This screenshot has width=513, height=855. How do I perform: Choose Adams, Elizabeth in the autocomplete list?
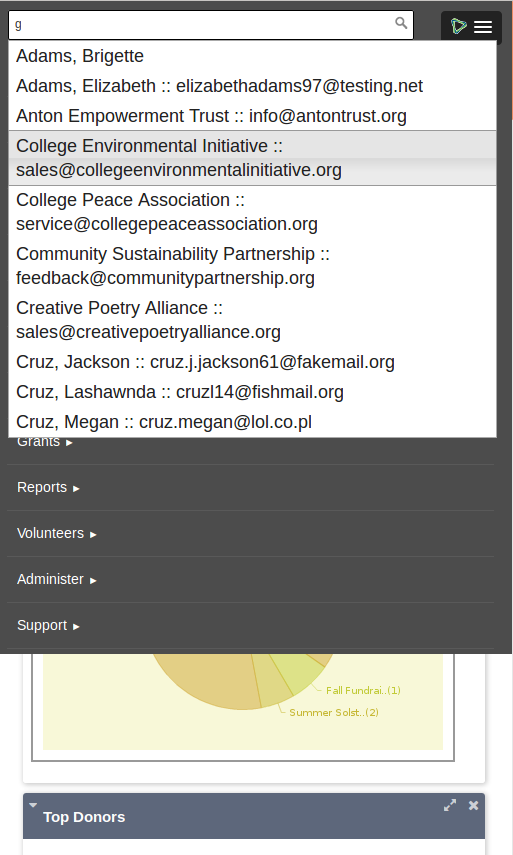click(x=252, y=86)
